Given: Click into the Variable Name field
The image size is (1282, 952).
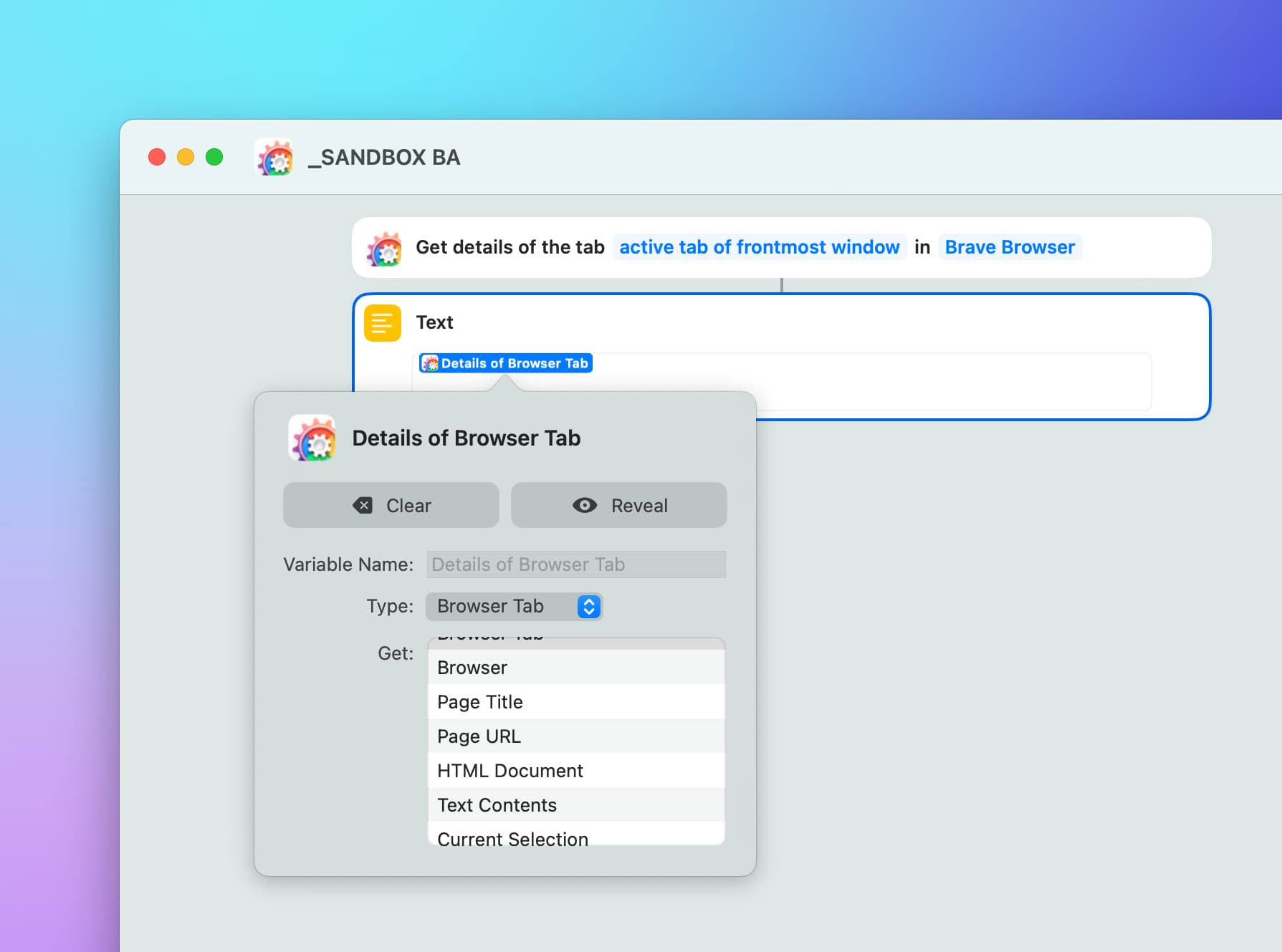Looking at the screenshot, I should [x=575, y=564].
